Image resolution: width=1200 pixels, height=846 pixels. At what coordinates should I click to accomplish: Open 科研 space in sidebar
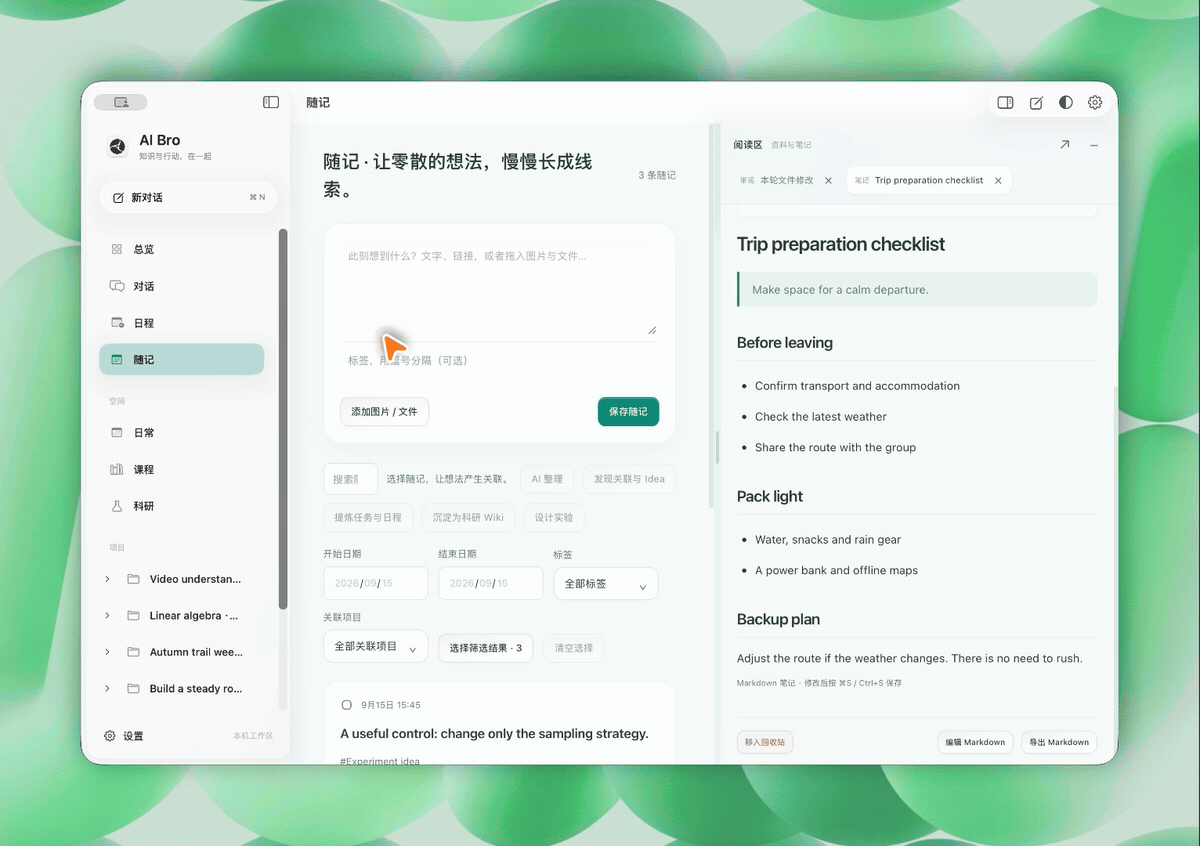tap(182, 506)
